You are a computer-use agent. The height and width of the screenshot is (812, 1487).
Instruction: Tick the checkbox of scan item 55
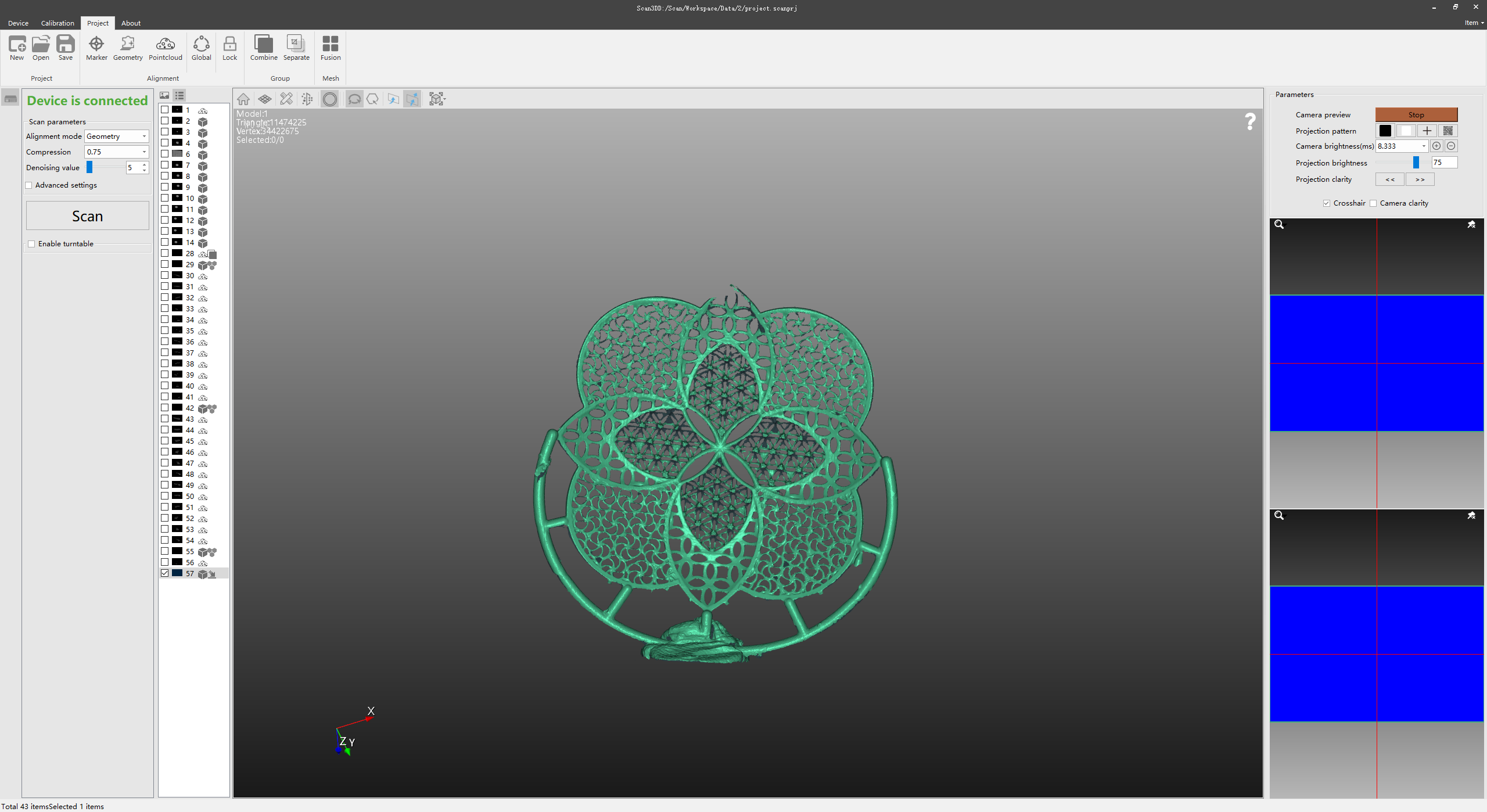coord(165,551)
